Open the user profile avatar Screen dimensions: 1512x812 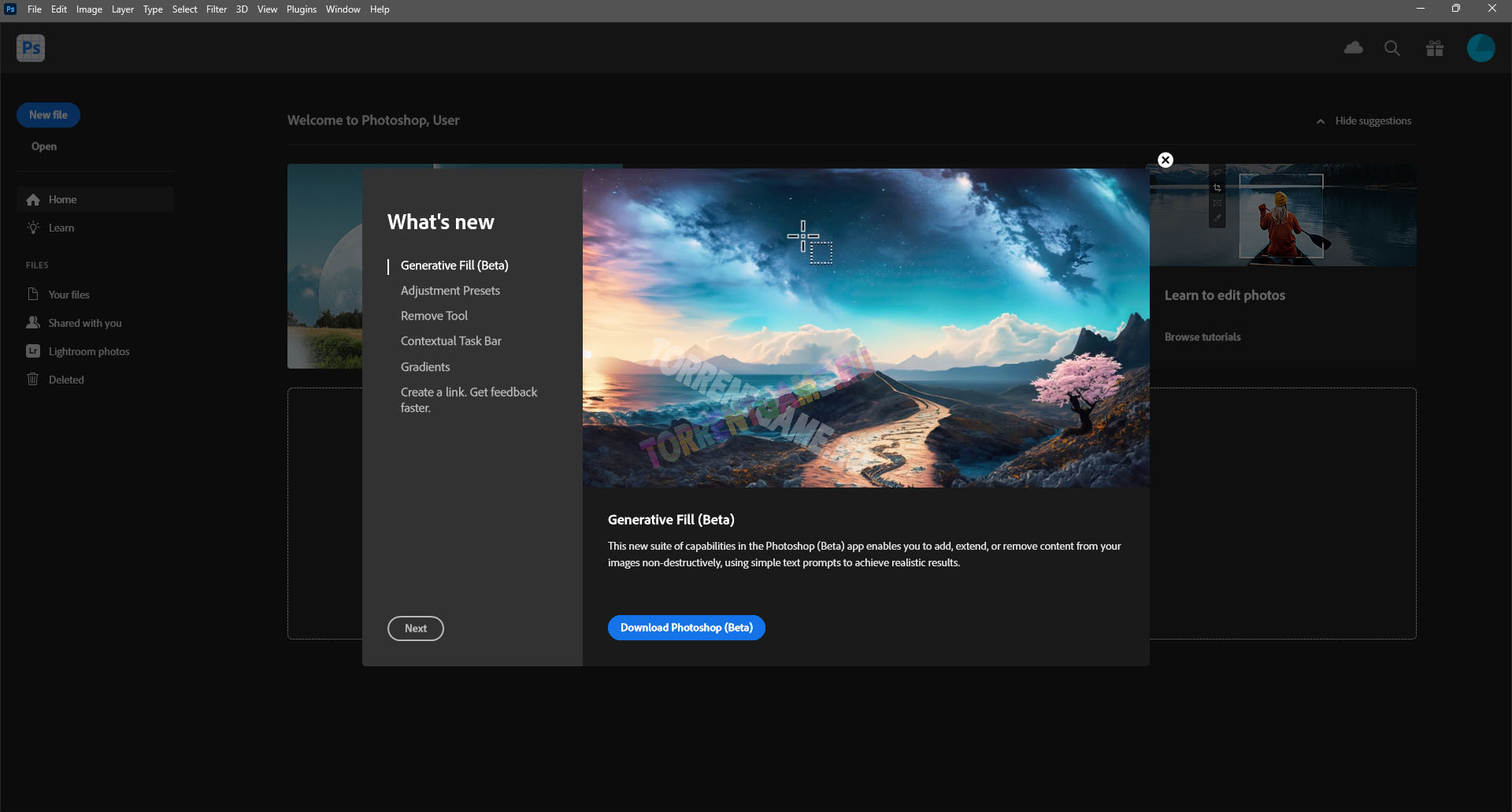tap(1480, 48)
